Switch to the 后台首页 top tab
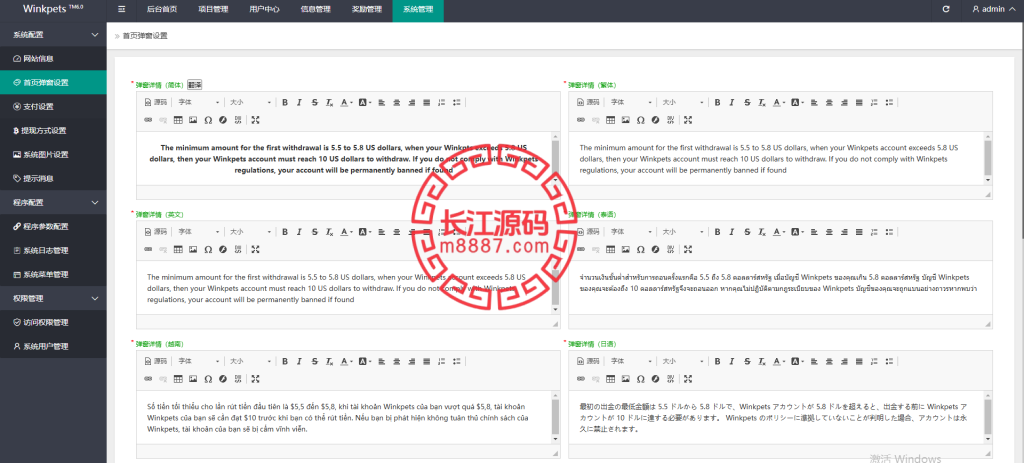Image resolution: width=1024 pixels, height=463 pixels. (162, 10)
